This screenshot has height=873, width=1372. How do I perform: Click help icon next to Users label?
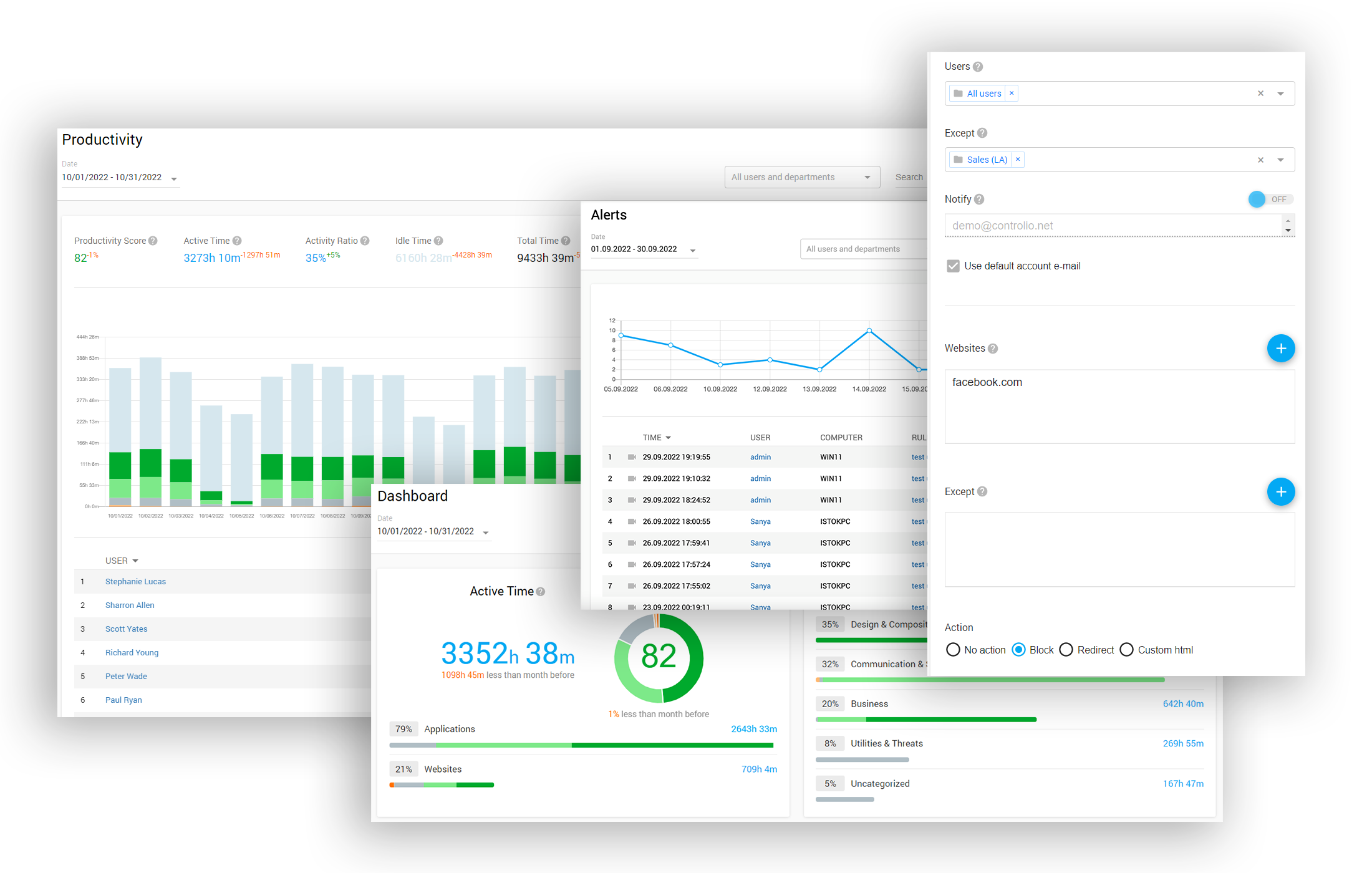click(978, 67)
